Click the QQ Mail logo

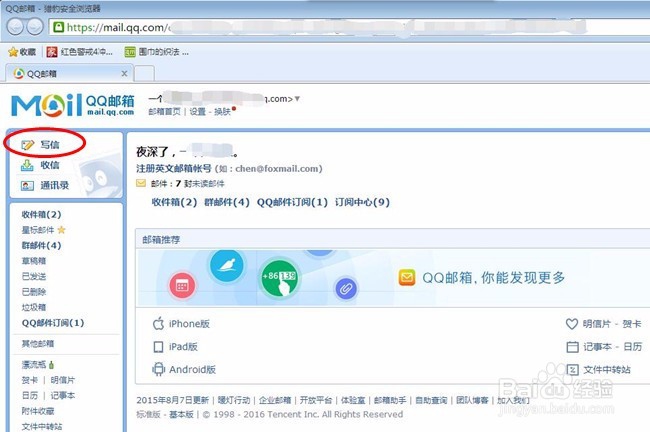73,104
